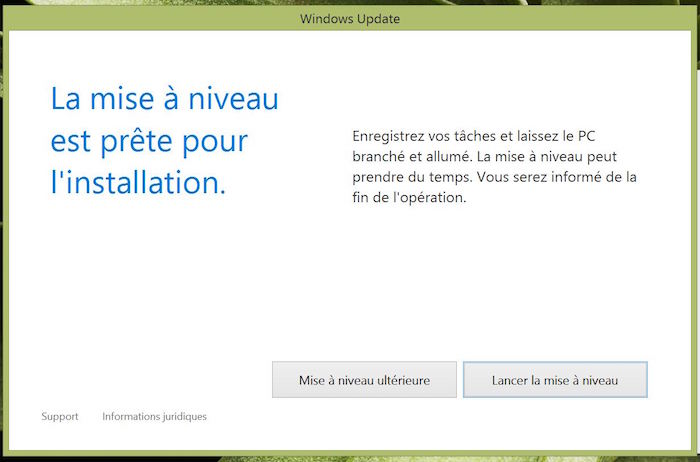
Task: Click the paragraph starting 'Enregistrez vos tâches'
Action: [x=494, y=166]
